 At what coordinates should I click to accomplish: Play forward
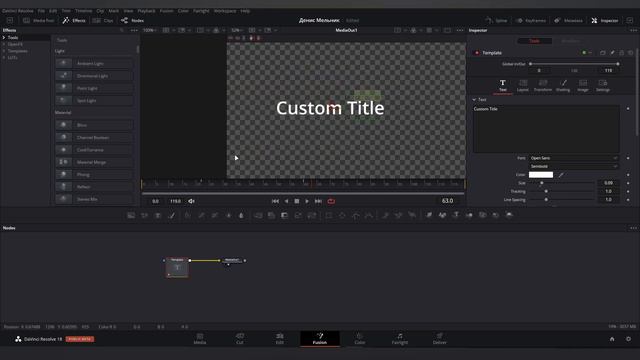point(307,201)
